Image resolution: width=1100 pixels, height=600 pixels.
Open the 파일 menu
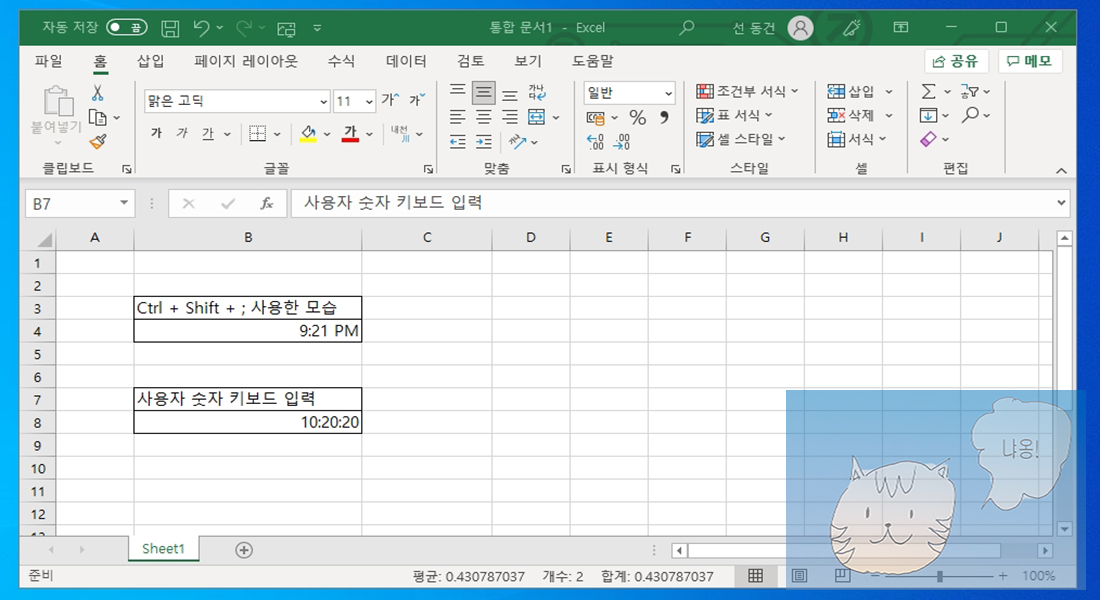48,61
